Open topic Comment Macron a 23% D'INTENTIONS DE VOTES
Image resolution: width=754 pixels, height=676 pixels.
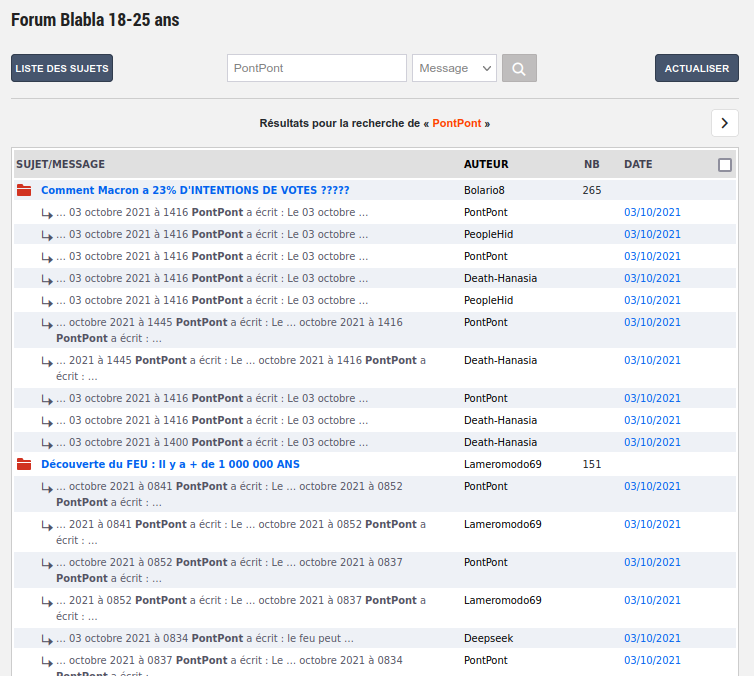coord(195,190)
